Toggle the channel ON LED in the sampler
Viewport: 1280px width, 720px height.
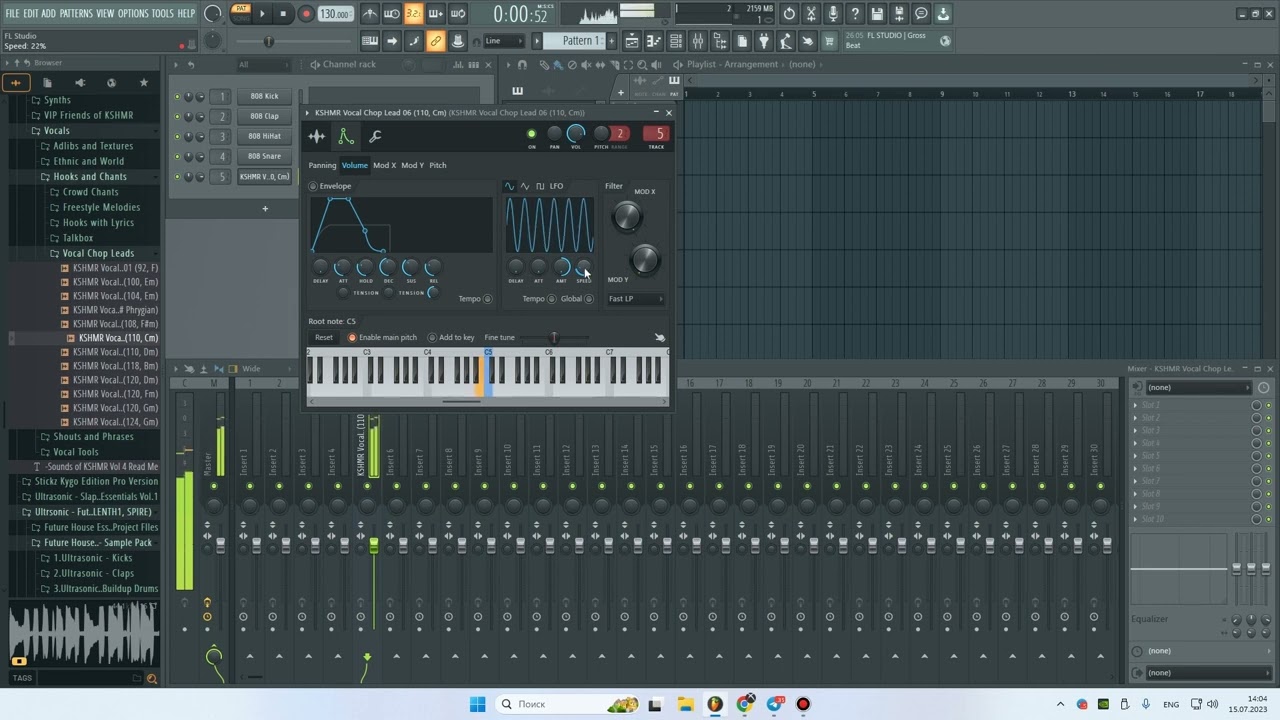coord(531,134)
